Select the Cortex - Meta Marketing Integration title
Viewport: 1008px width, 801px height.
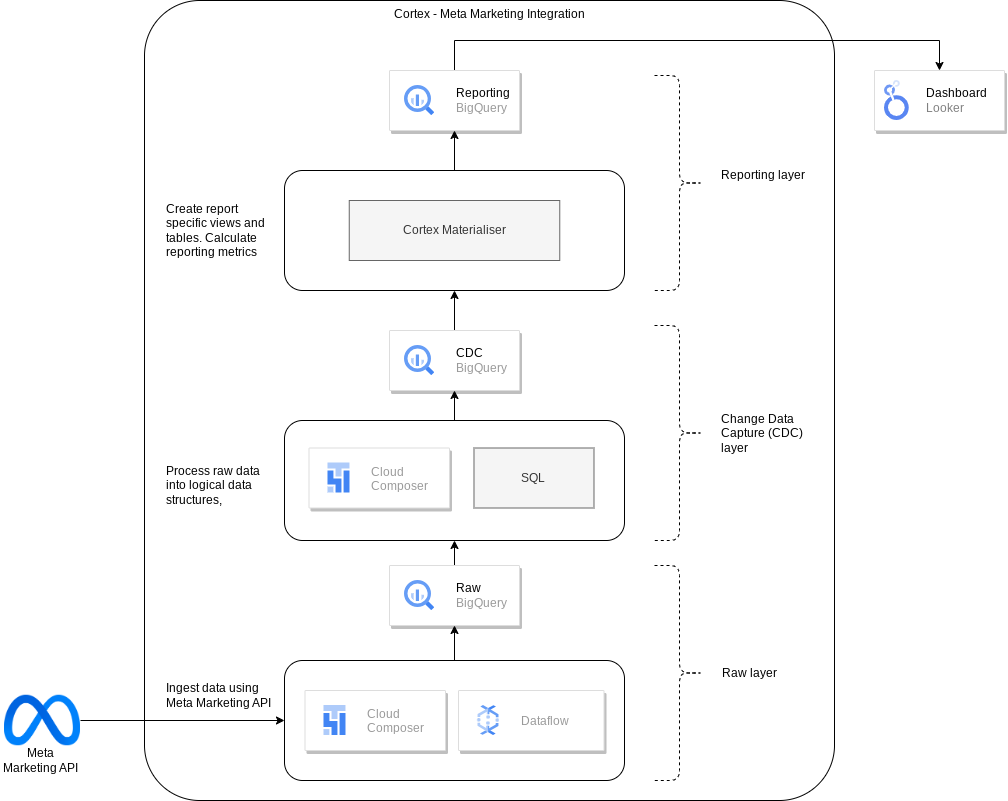489,14
